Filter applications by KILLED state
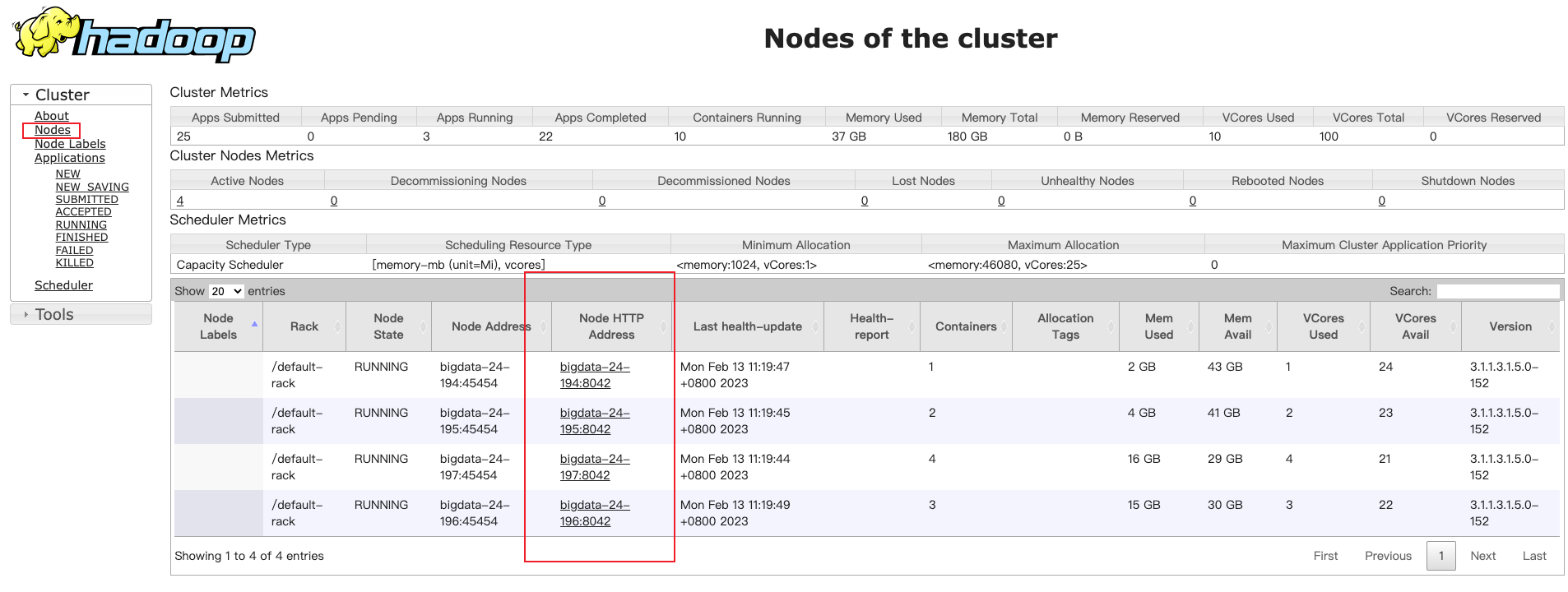The width and height of the screenshot is (1568, 592). pos(74,262)
